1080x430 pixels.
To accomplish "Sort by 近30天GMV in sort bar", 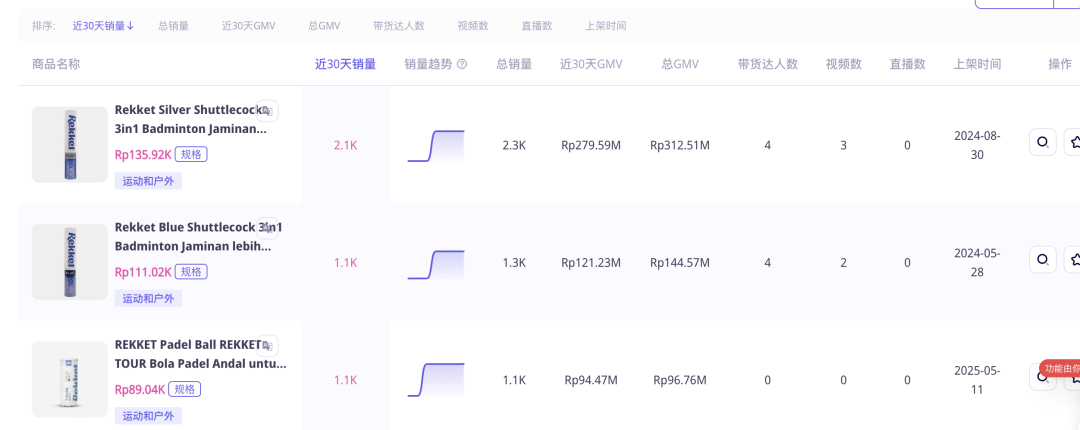I will [x=249, y=25].
